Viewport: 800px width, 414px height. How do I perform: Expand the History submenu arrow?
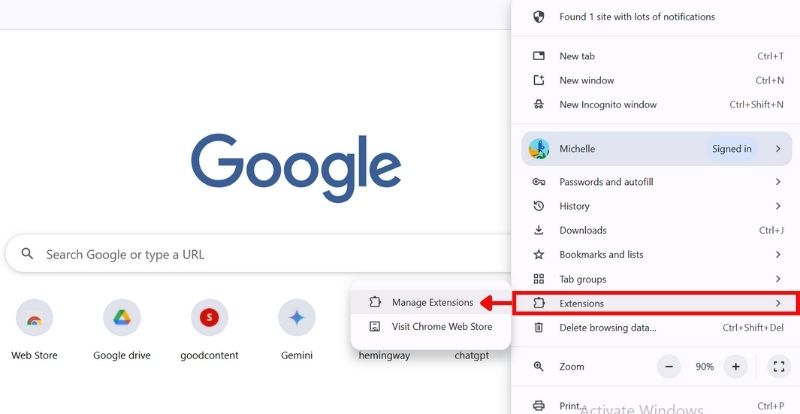pyautogui.click(x=778, y=206)
